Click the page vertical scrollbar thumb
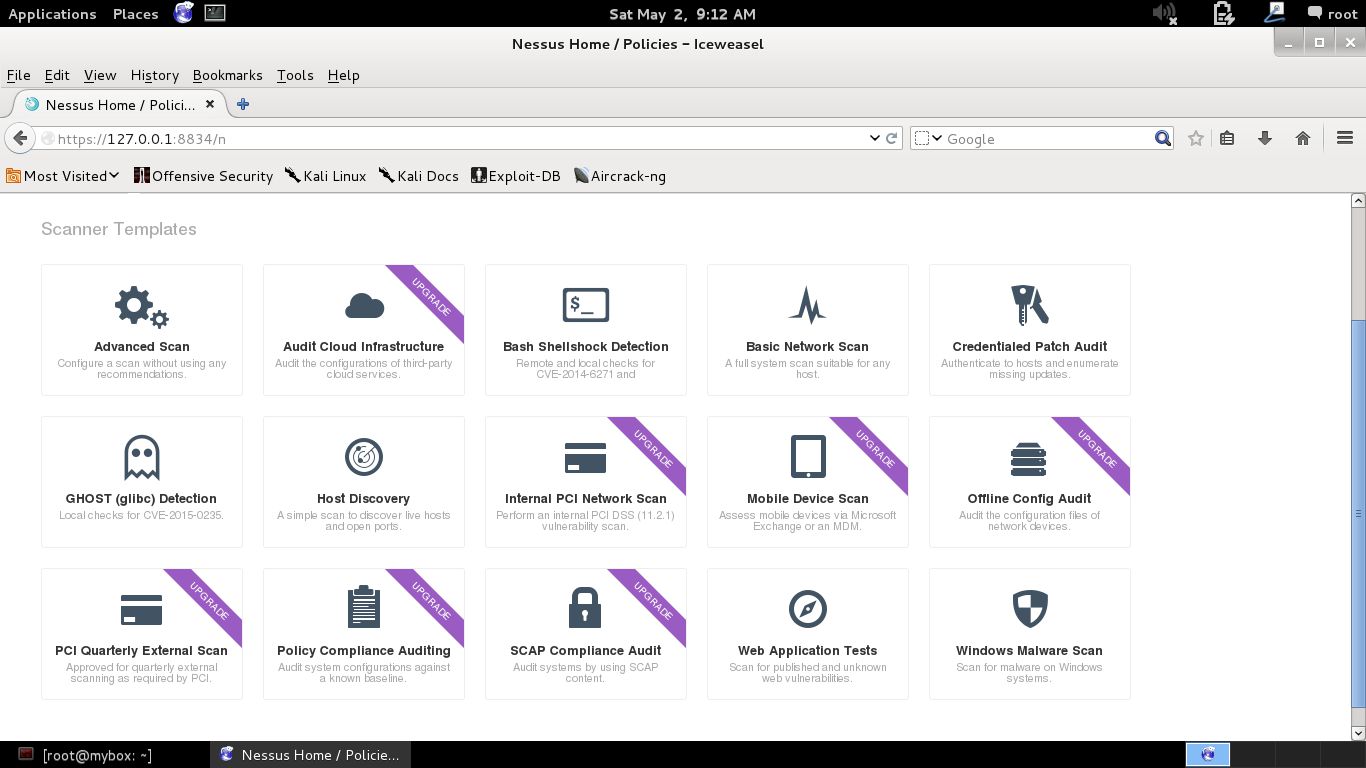1366x768 pixels. pyautogui.click(x=1358, y=513)
